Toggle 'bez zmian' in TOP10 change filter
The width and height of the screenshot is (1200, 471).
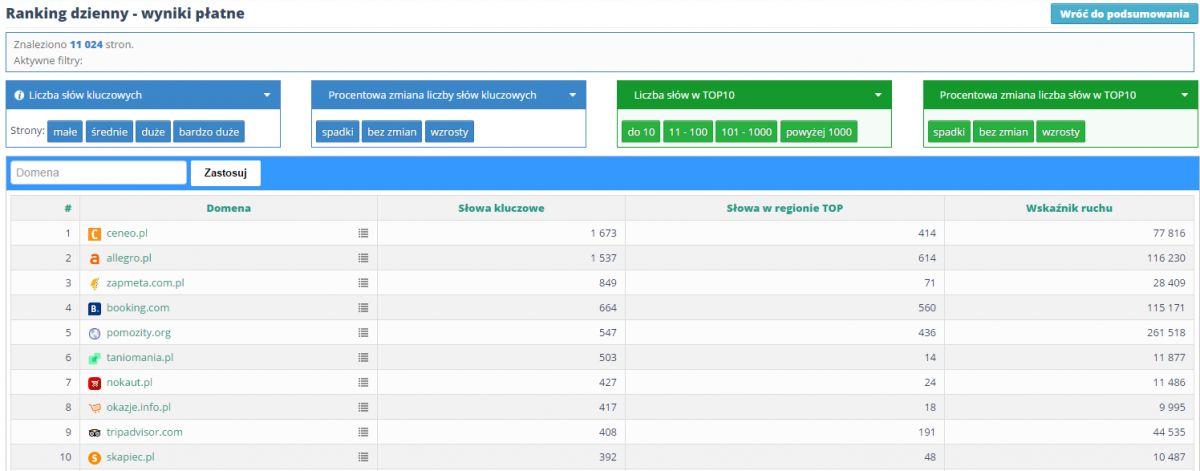tap(1003, 132)
